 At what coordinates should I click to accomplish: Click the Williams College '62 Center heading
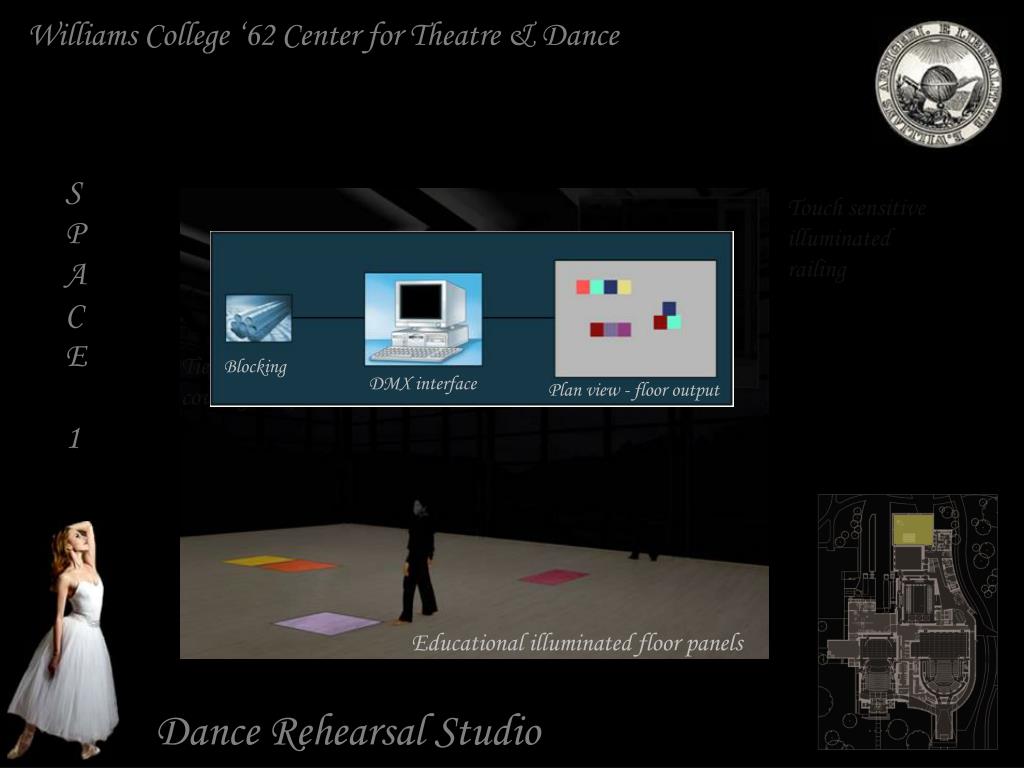click(x=325, y=36)
